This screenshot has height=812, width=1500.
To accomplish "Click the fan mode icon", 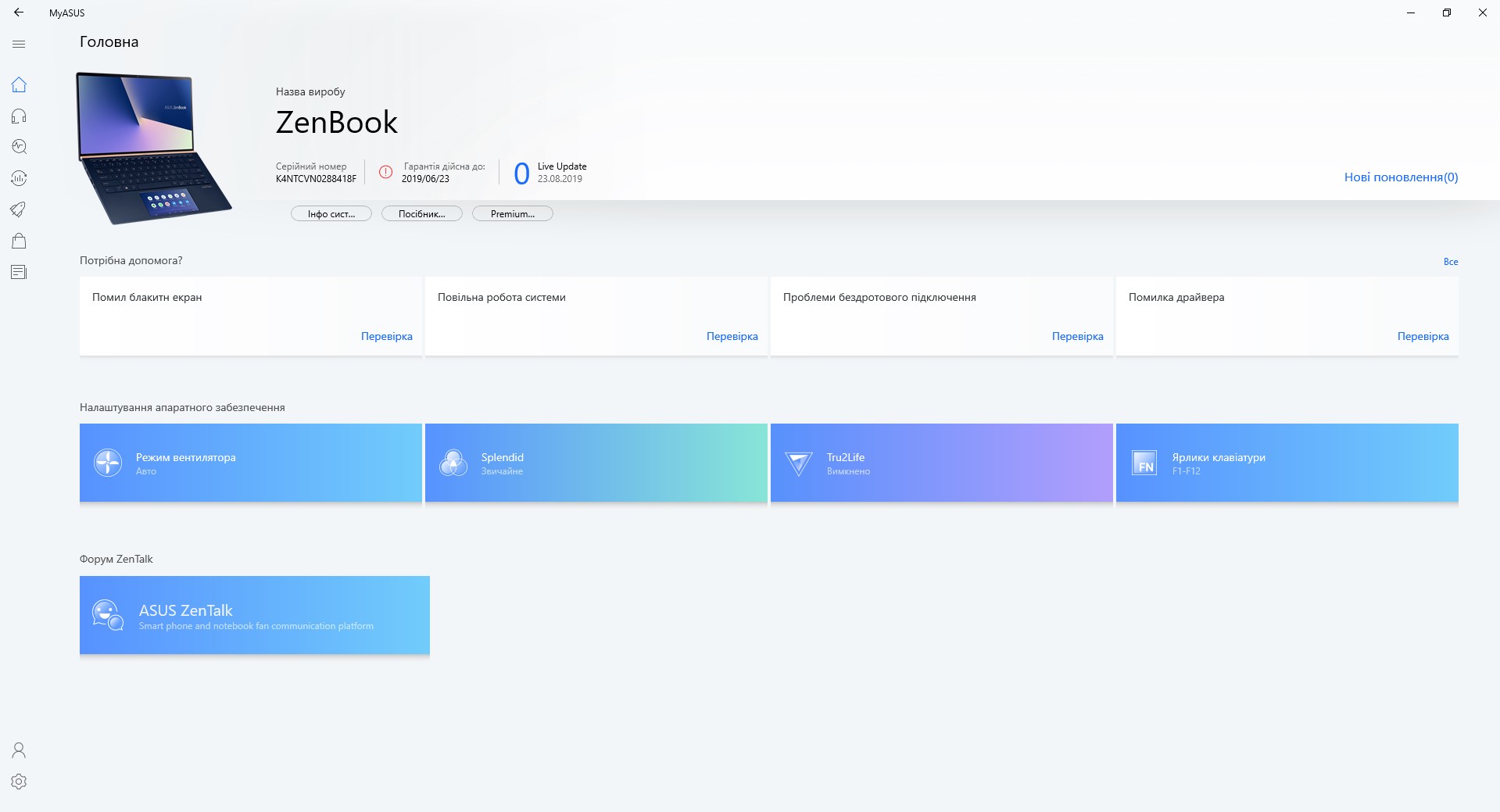I will click(108, 463).
